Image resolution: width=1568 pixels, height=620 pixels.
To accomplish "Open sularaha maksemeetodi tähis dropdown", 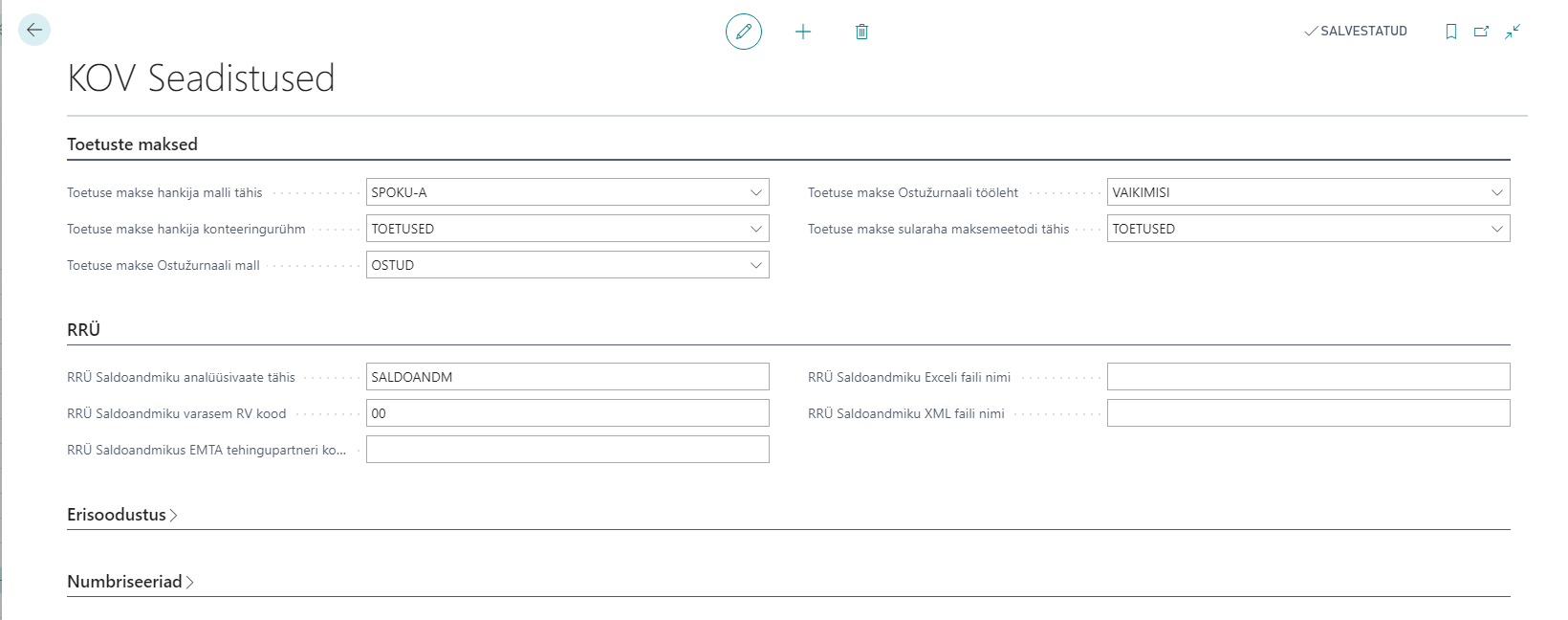I will click(x=1496, y=229).
